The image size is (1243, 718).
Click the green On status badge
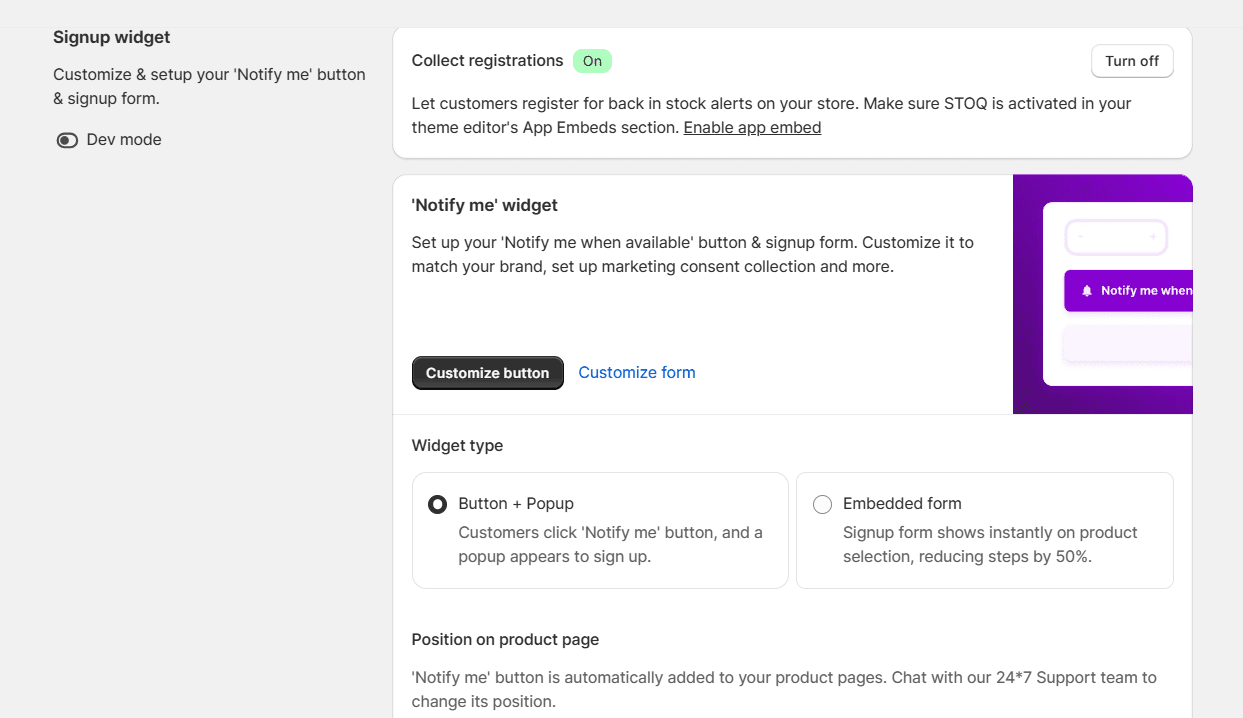592,61
